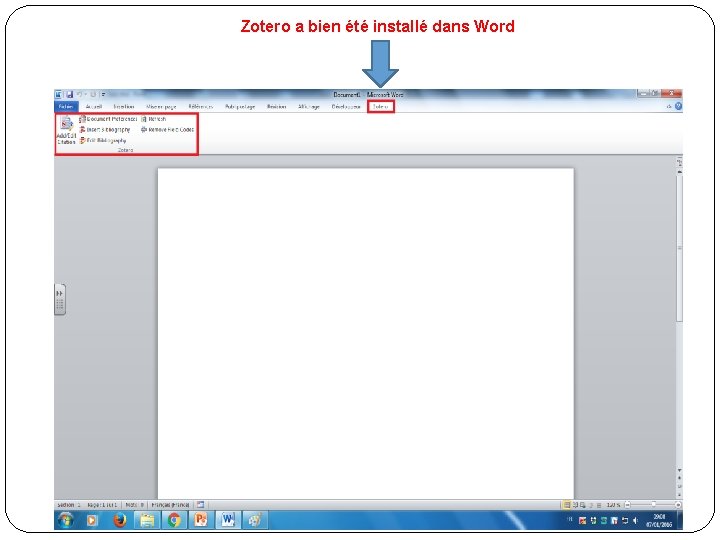Click the Section indicator in the status bar
The height and width of the screenshot is (540, 720).
point(68,505)
